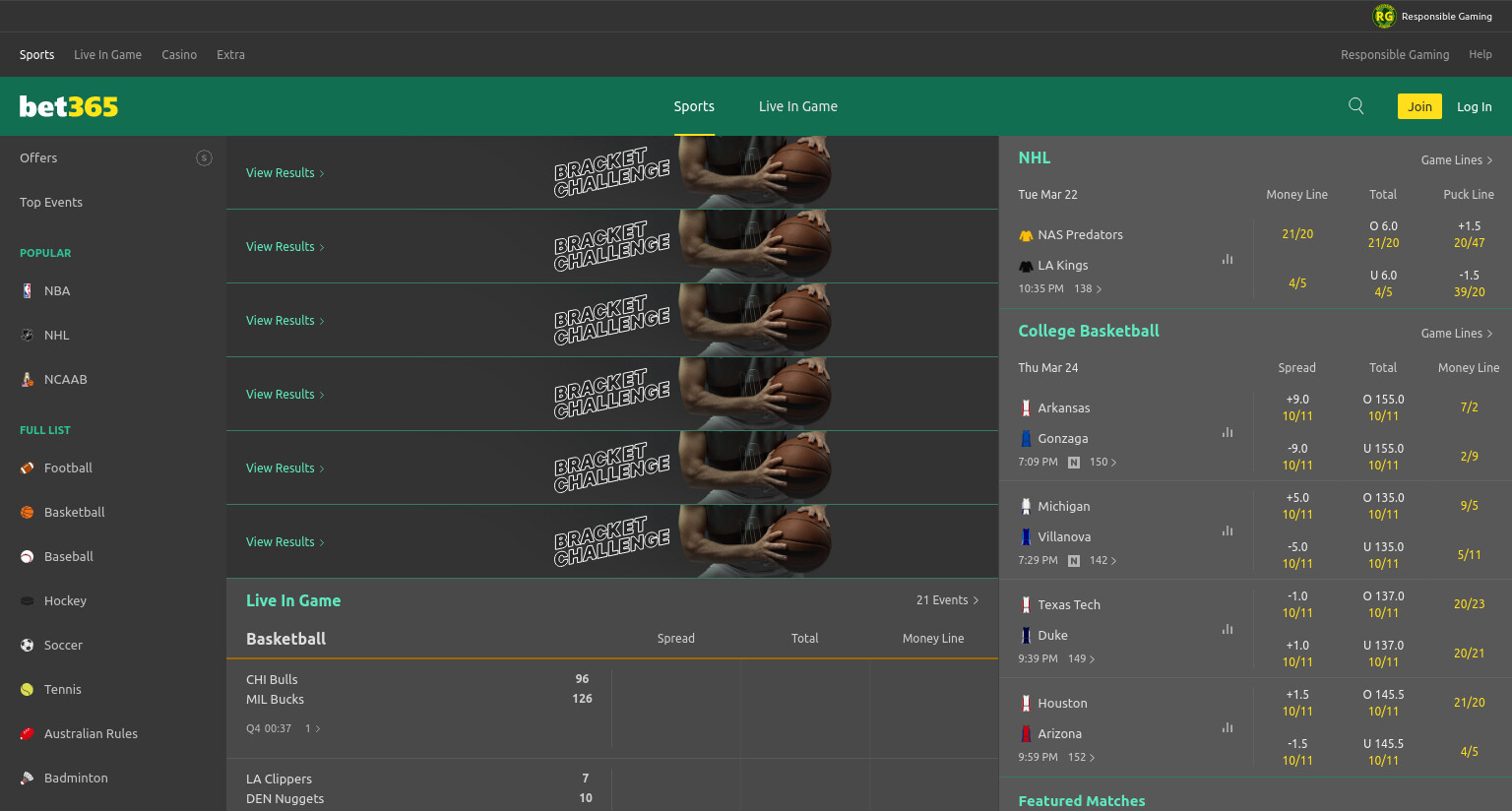Open stats icon for Michigan vs Villanova
This screenshot has height=811, width=1512.
(1228, 530)
